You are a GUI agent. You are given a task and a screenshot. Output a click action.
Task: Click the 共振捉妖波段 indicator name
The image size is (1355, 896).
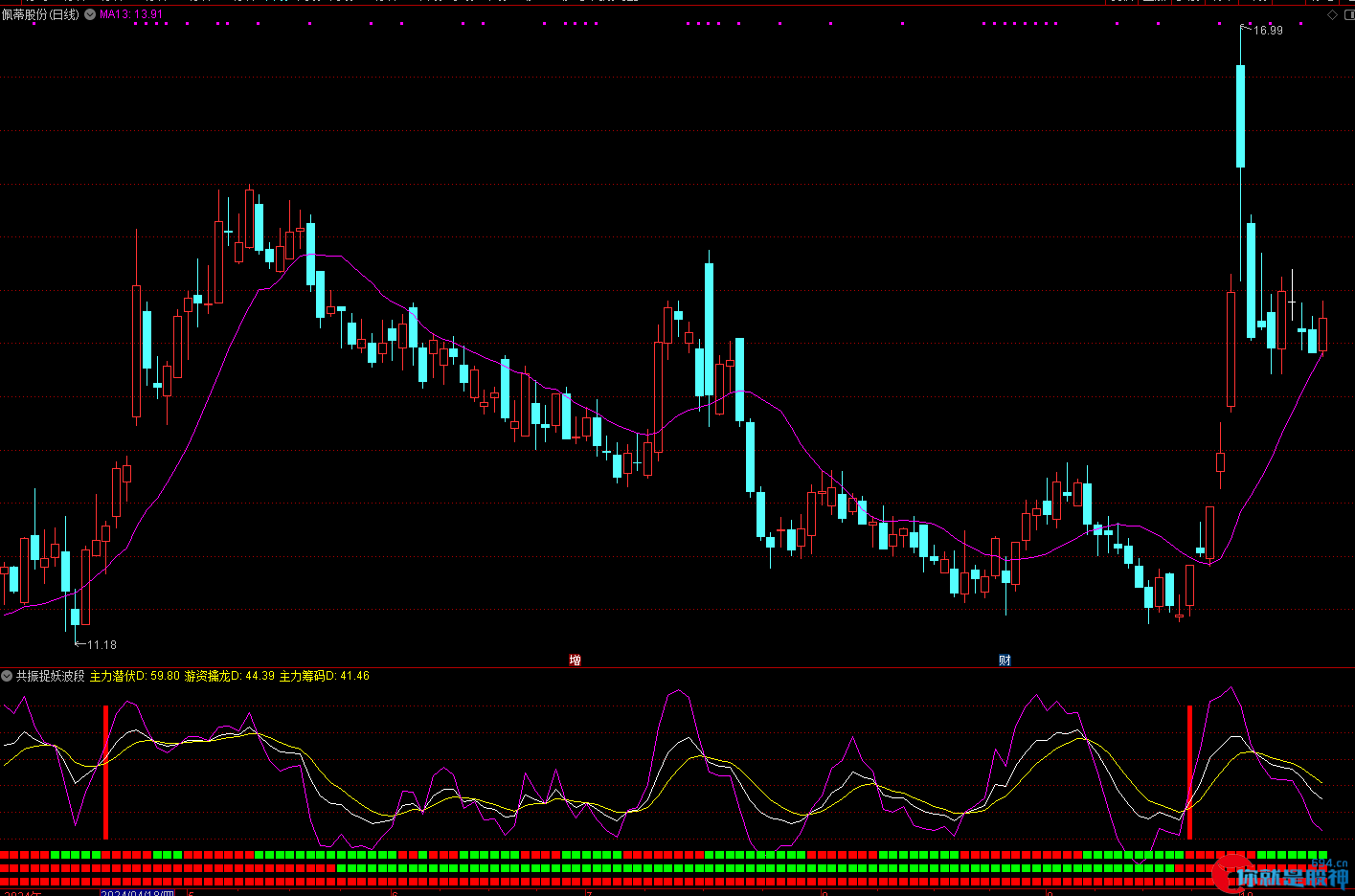click(51, 676)
